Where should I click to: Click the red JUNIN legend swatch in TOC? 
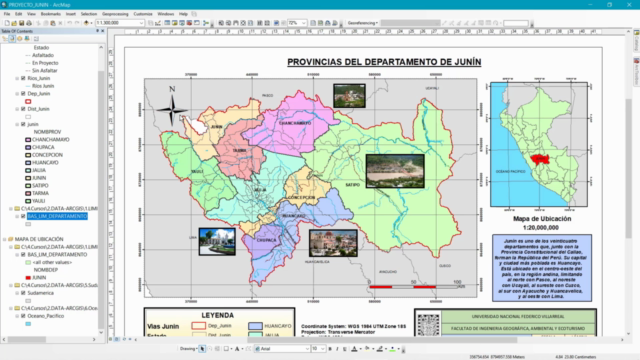pyautogui.click(x=28, y=278)
